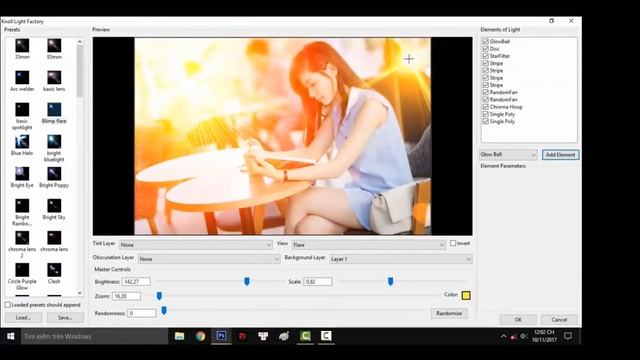Open the Glow Ball element type dropdown
This screenshot has height=360, width=640.
coord(508,155)
